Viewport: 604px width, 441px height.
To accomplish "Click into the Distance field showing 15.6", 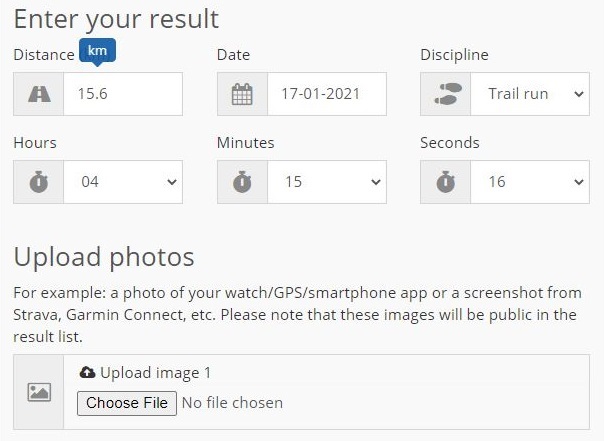I will click(x=123, y=94).
